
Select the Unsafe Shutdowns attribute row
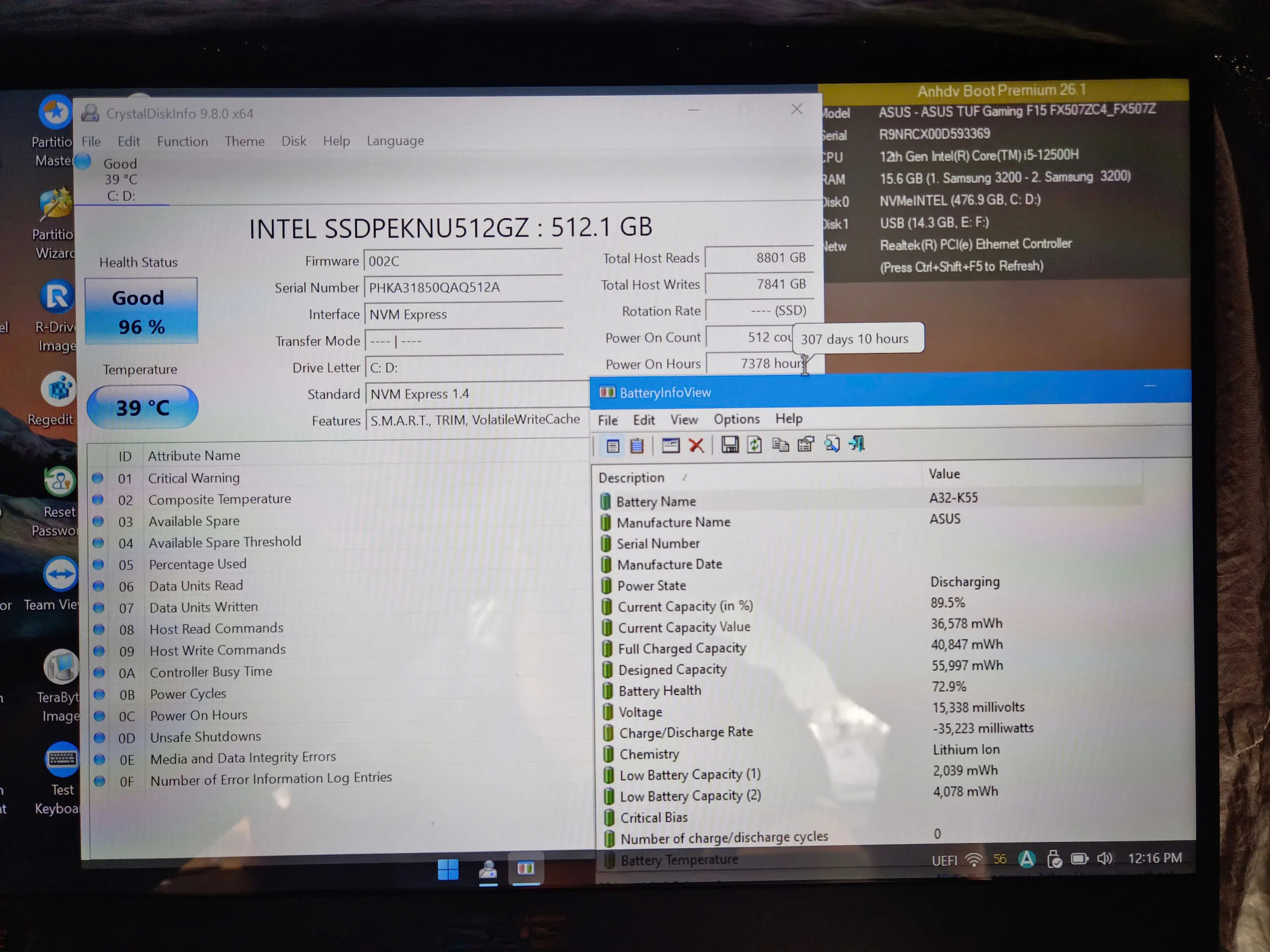(341, 737)
